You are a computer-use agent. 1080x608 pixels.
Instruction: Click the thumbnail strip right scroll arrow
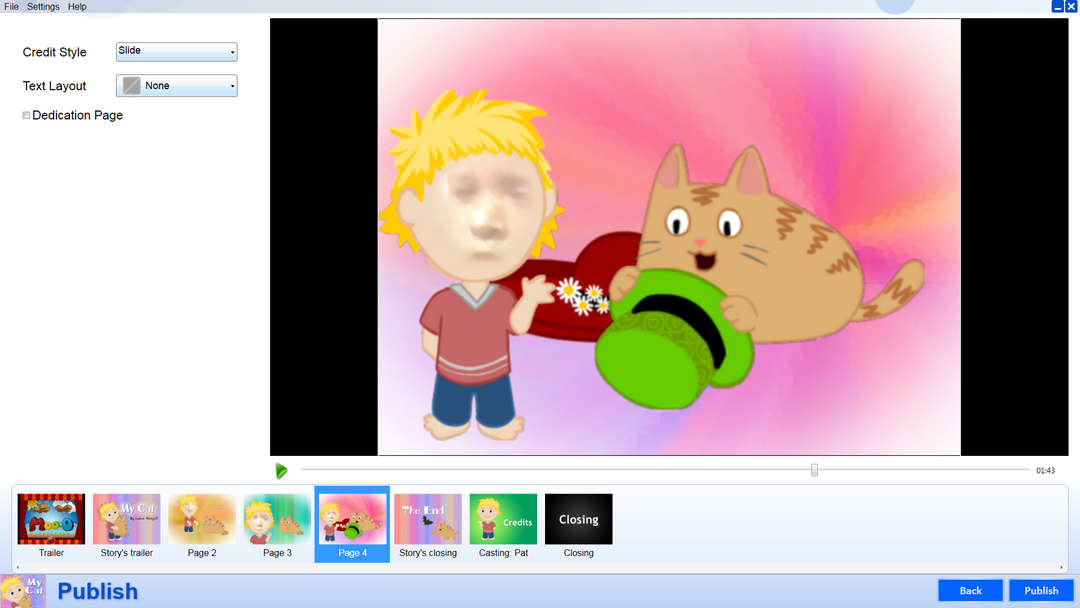pyautogui.click(x=1062, y=567)
